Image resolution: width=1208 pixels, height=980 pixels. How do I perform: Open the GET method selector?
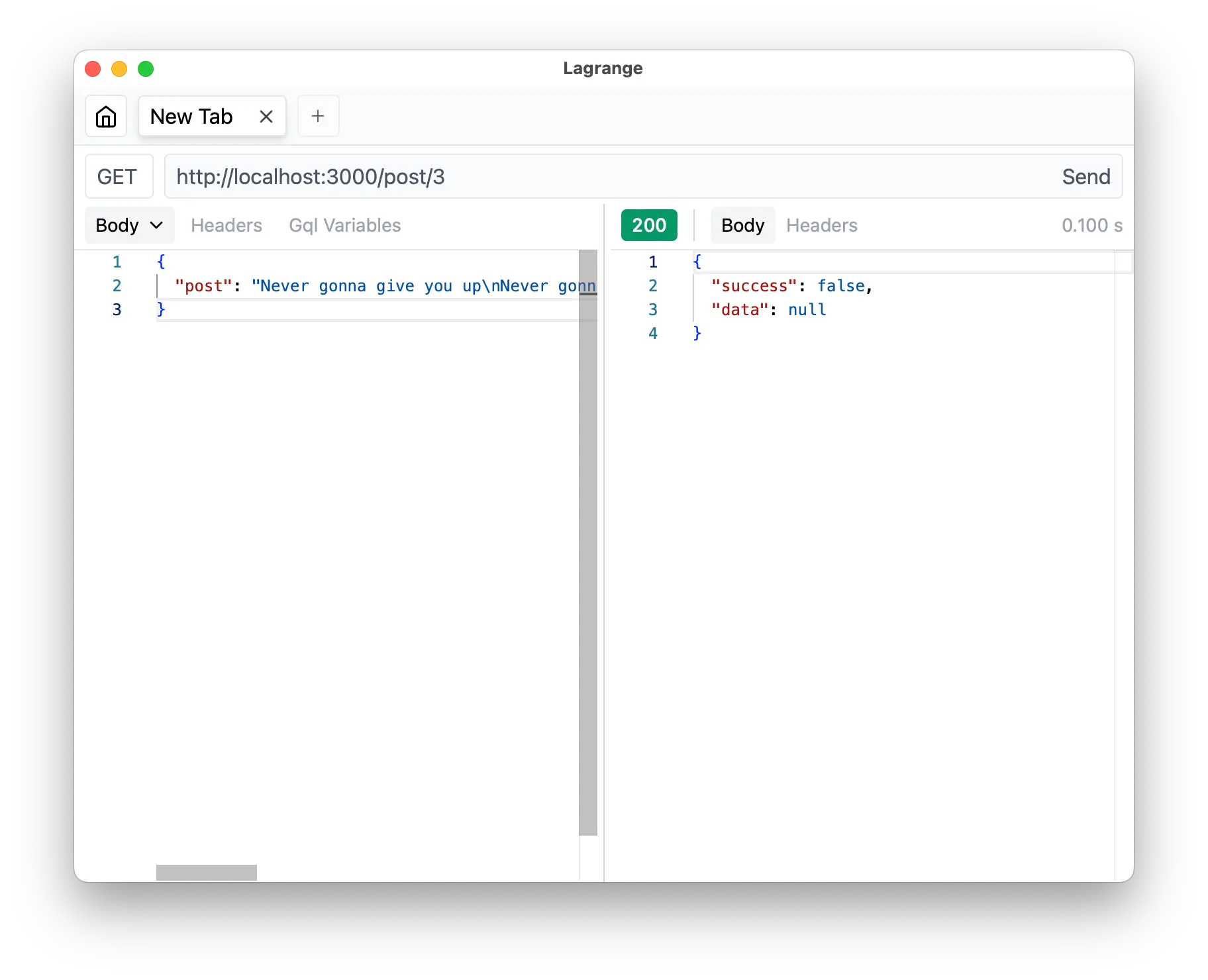point(119,177)
